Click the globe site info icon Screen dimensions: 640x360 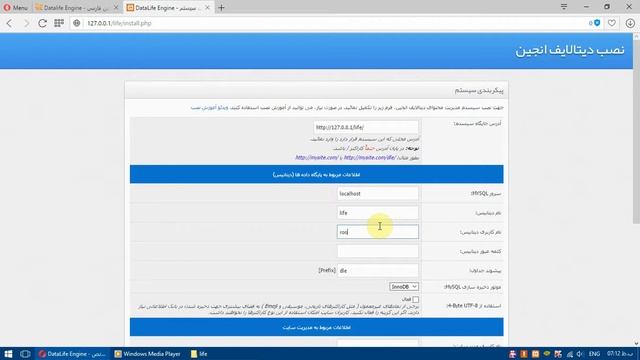(x=76, y=23)
